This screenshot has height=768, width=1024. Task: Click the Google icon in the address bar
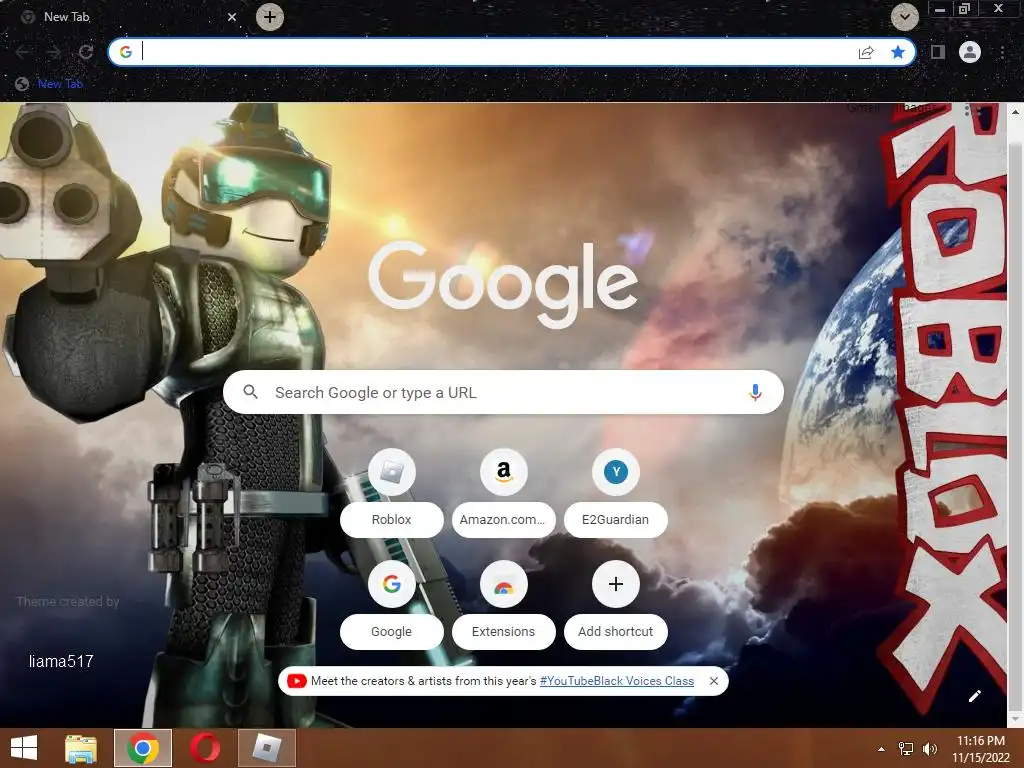pyautogui.click(x=126, y=52)
